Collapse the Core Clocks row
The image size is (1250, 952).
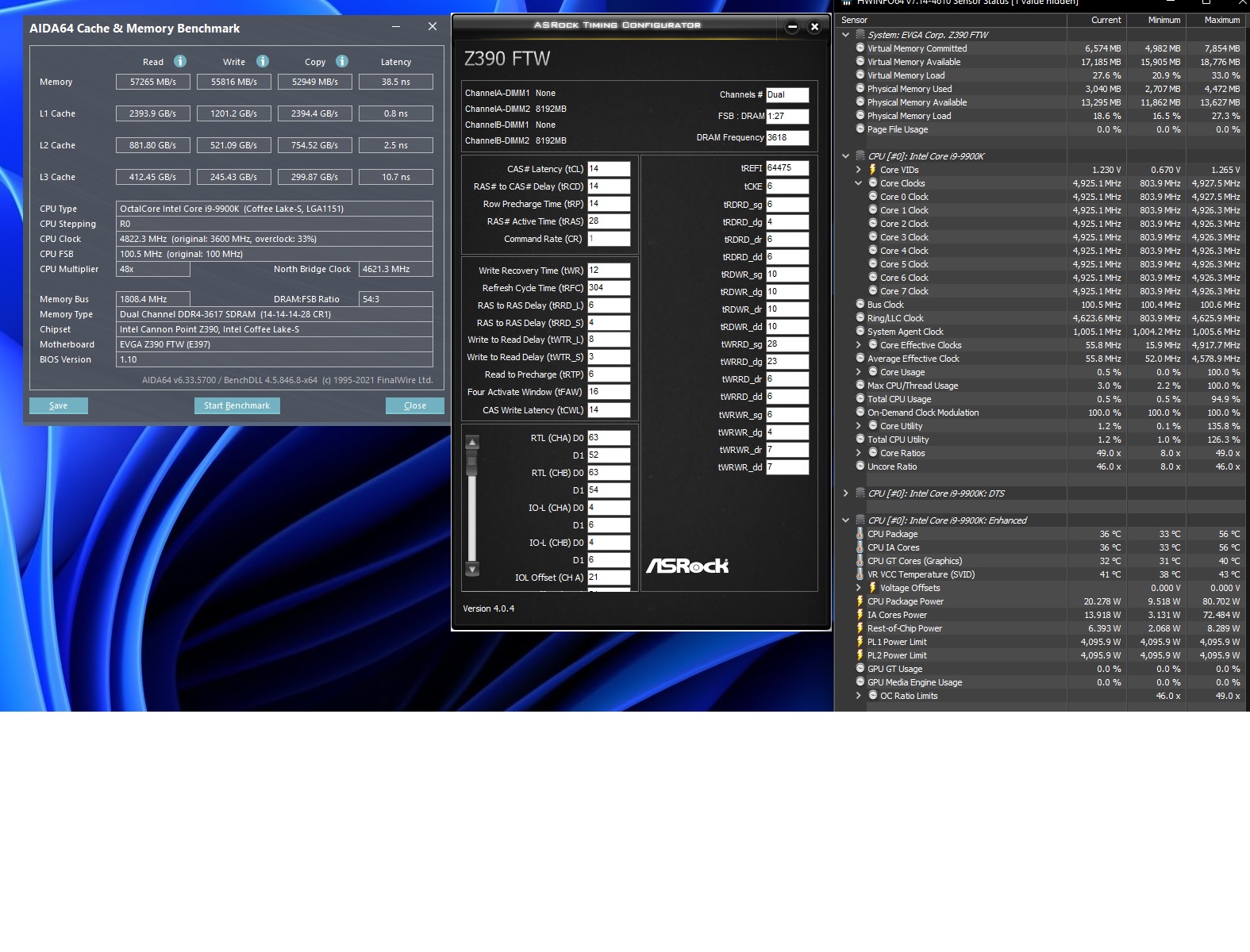(x=859, y=183)
